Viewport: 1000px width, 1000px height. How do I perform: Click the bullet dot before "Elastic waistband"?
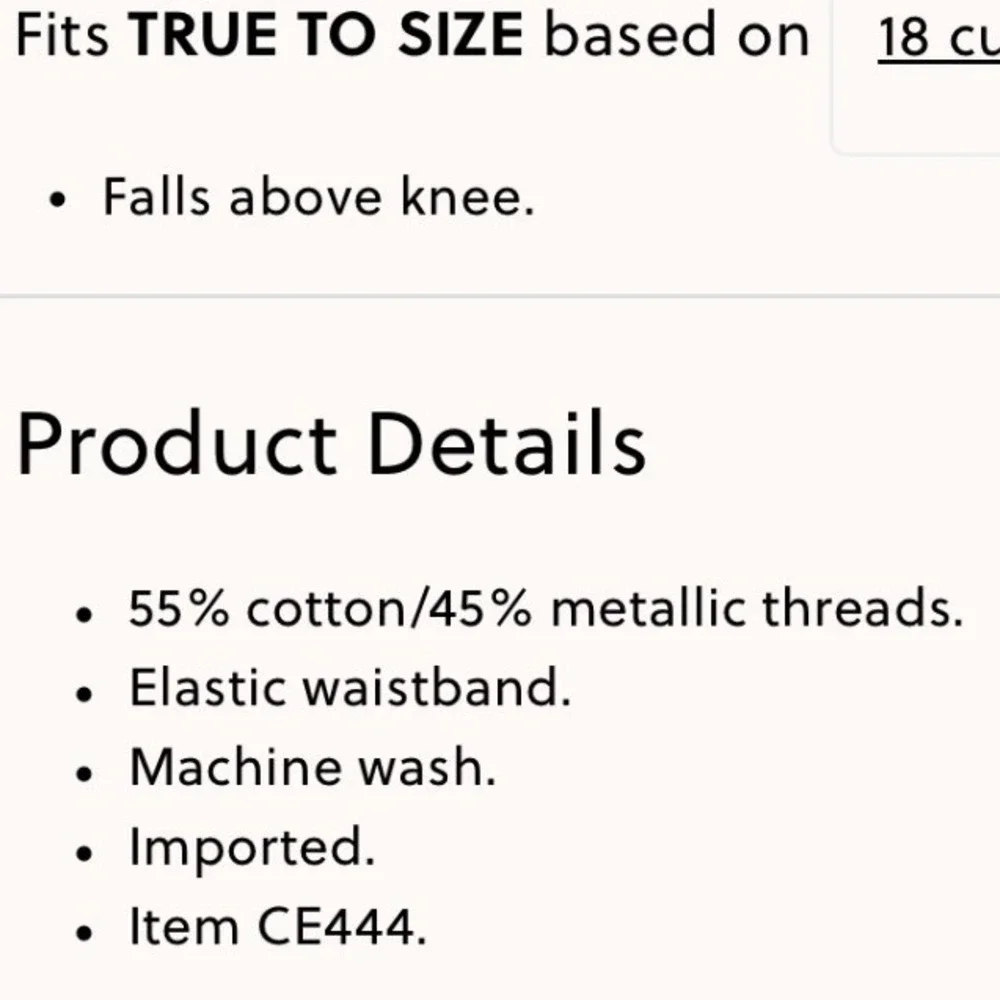(x=84, y=694)
